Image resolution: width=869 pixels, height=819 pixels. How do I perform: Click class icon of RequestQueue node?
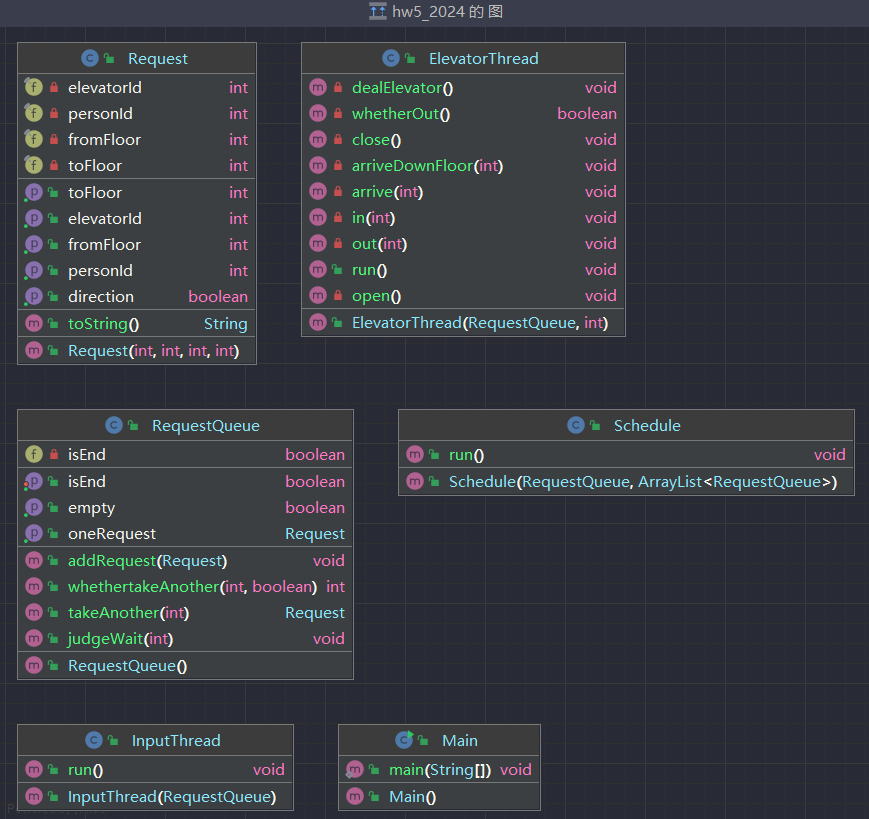pyautogui.click(x=114, y=425)
